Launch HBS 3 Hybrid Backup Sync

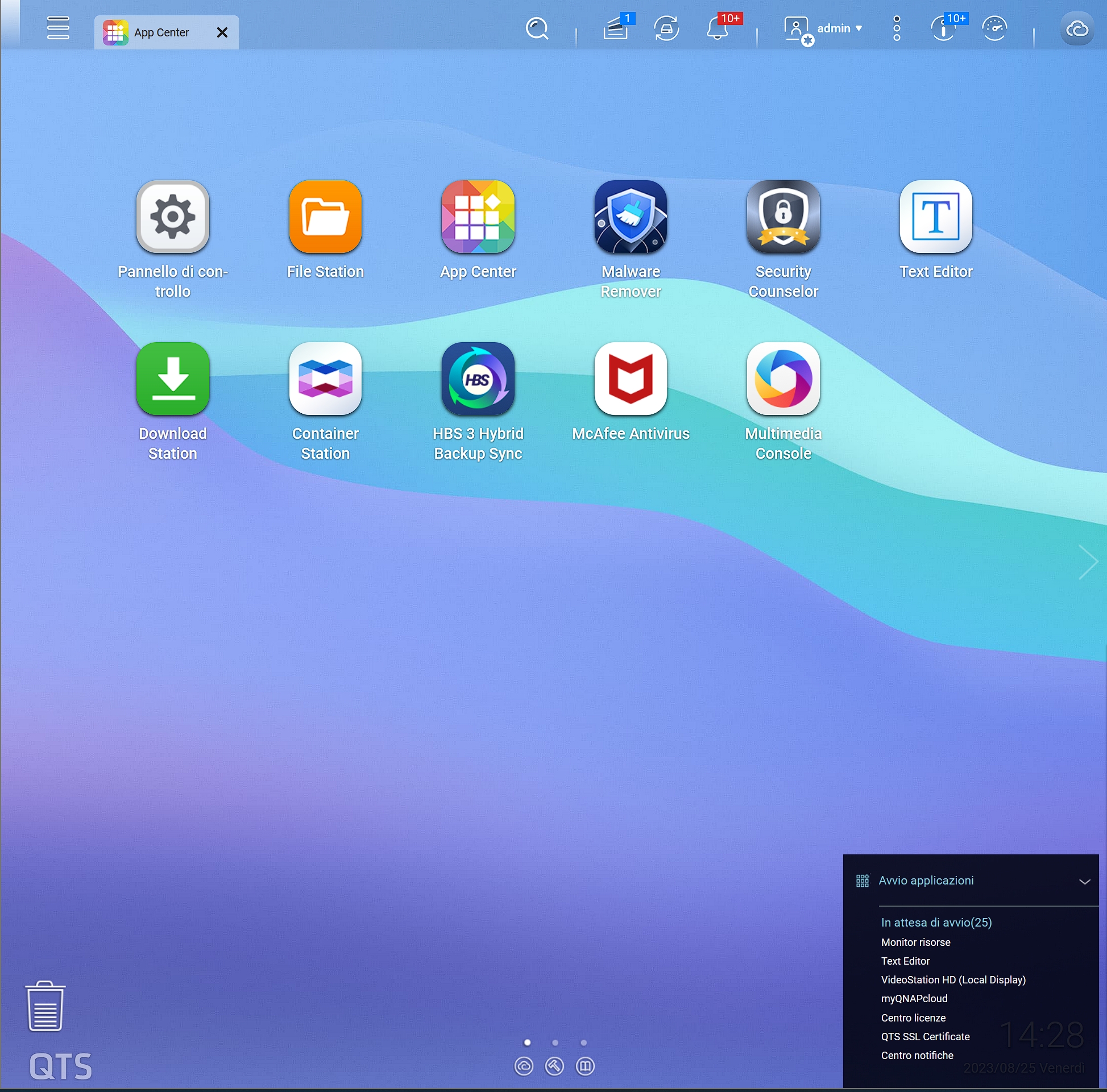click(478, 379)
